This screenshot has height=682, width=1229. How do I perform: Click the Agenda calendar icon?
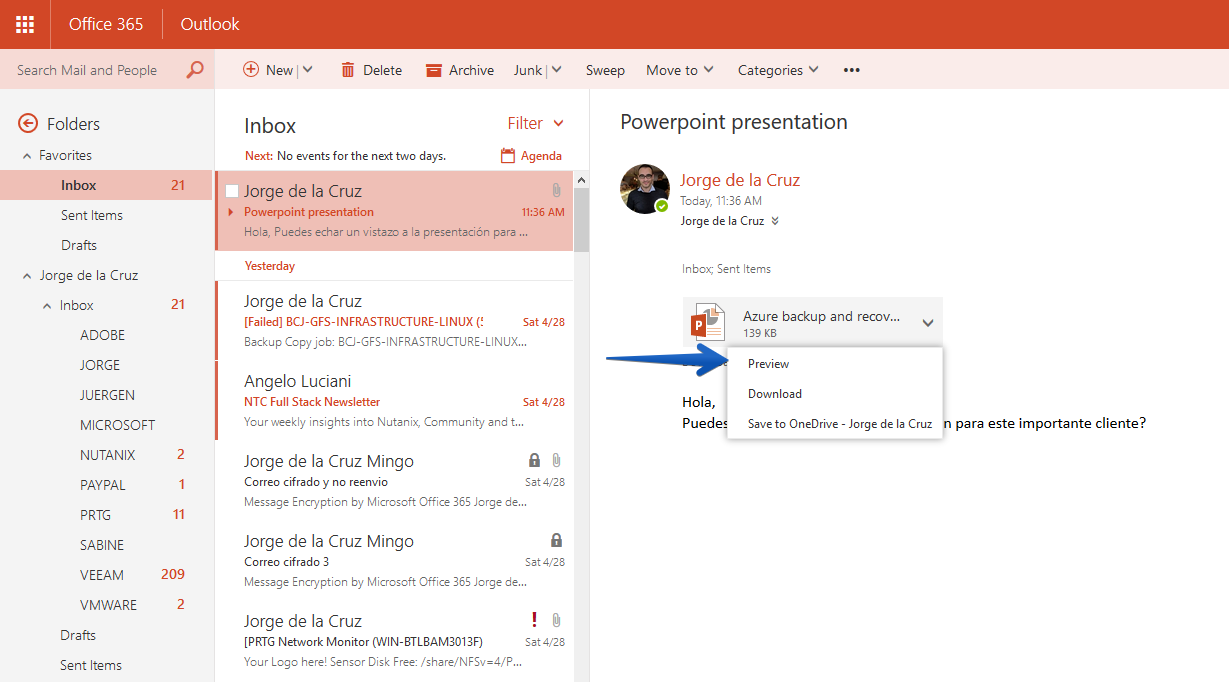click(508, 156)
